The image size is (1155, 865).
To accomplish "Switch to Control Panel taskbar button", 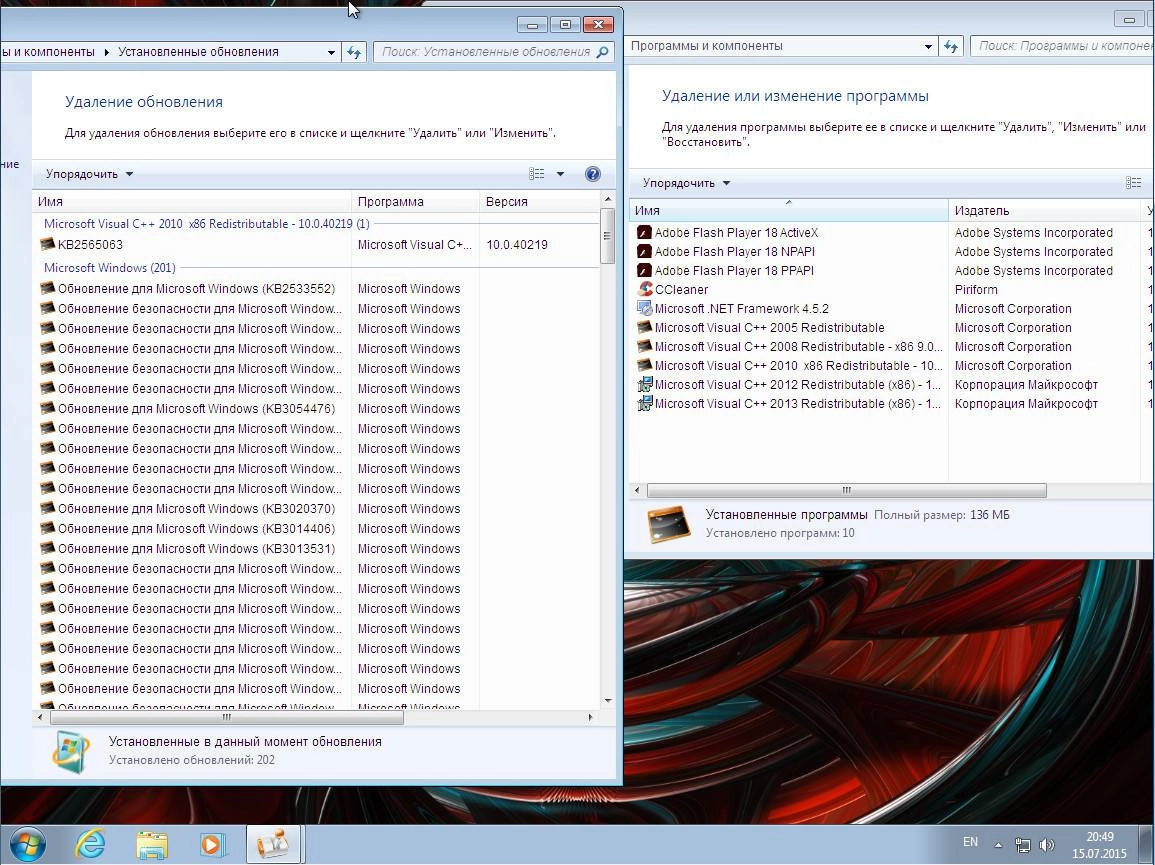I will click(x=273, y=844).
